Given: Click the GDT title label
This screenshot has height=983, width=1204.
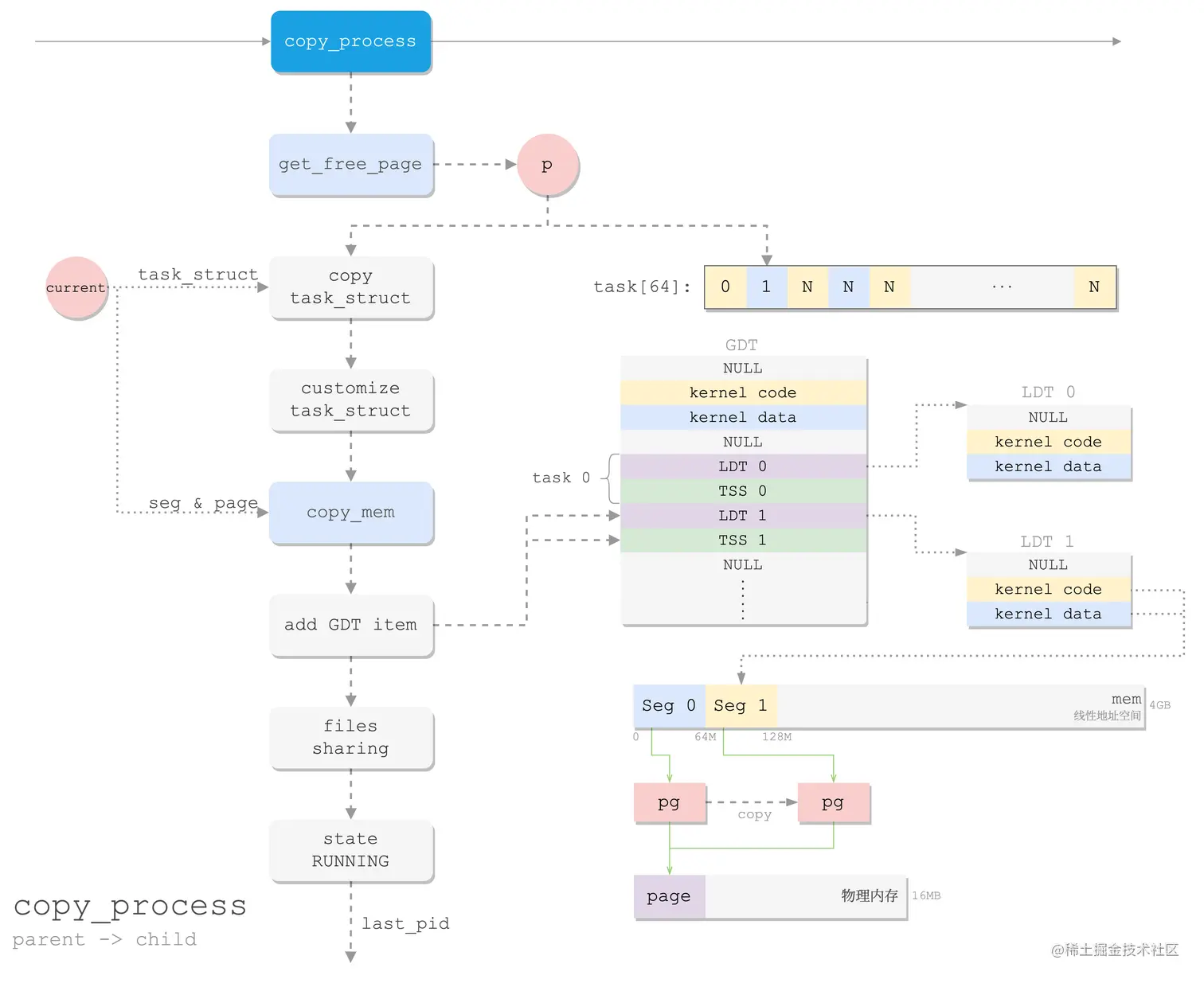Looking at the screenshot, I should point(741,345).
